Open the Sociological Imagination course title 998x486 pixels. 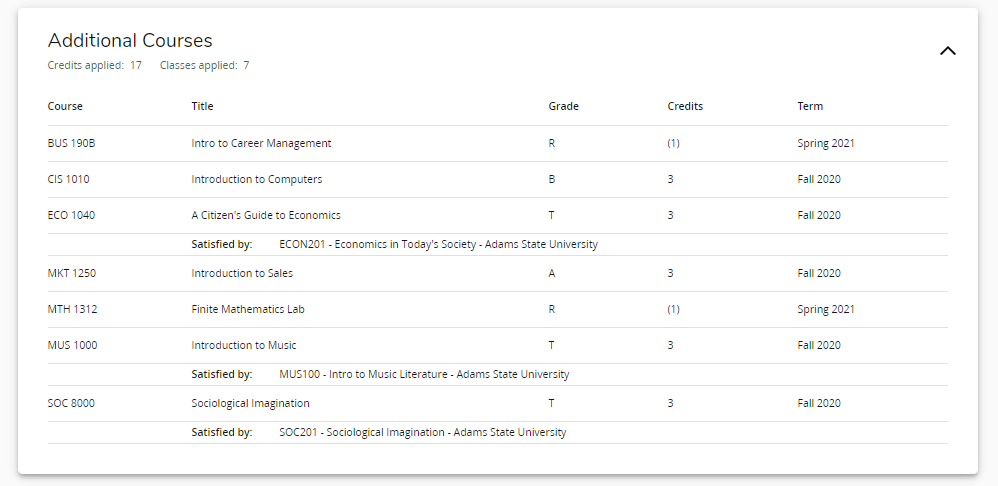[250, 403]
